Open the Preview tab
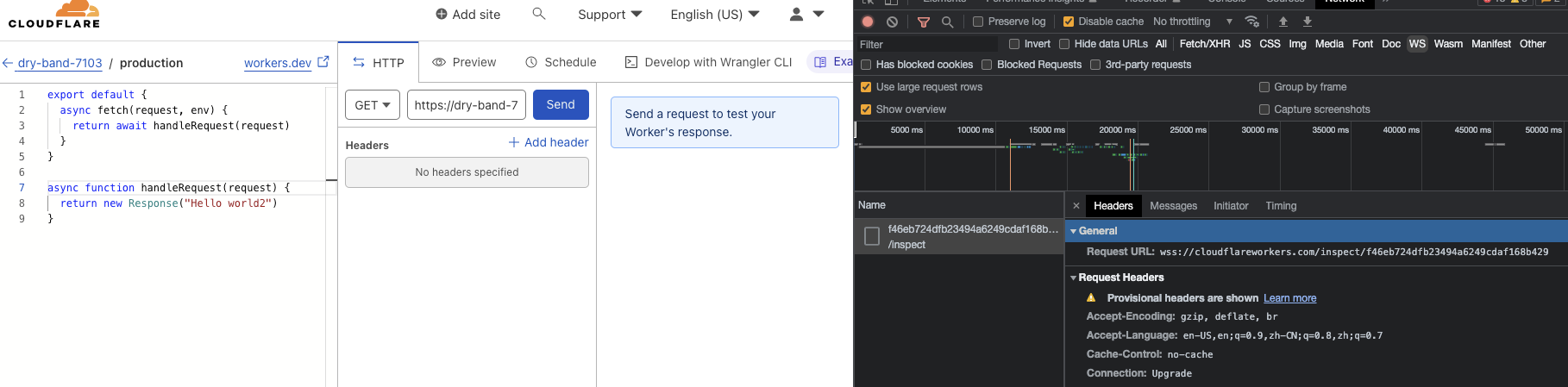 [x=464, y=62]
